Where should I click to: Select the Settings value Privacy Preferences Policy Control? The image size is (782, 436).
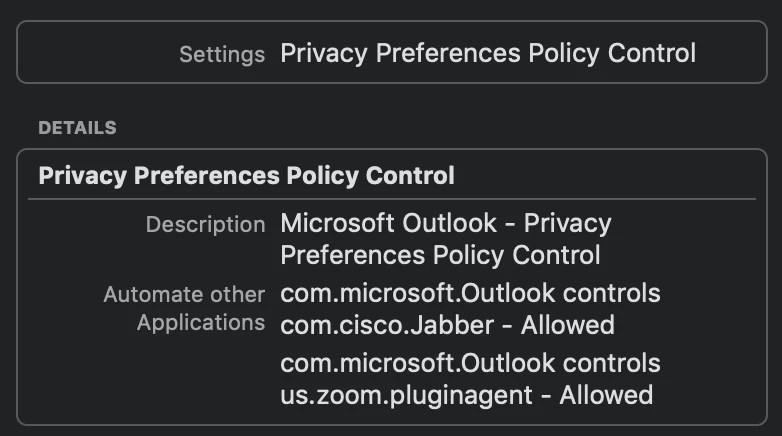[x=487, y=53]
